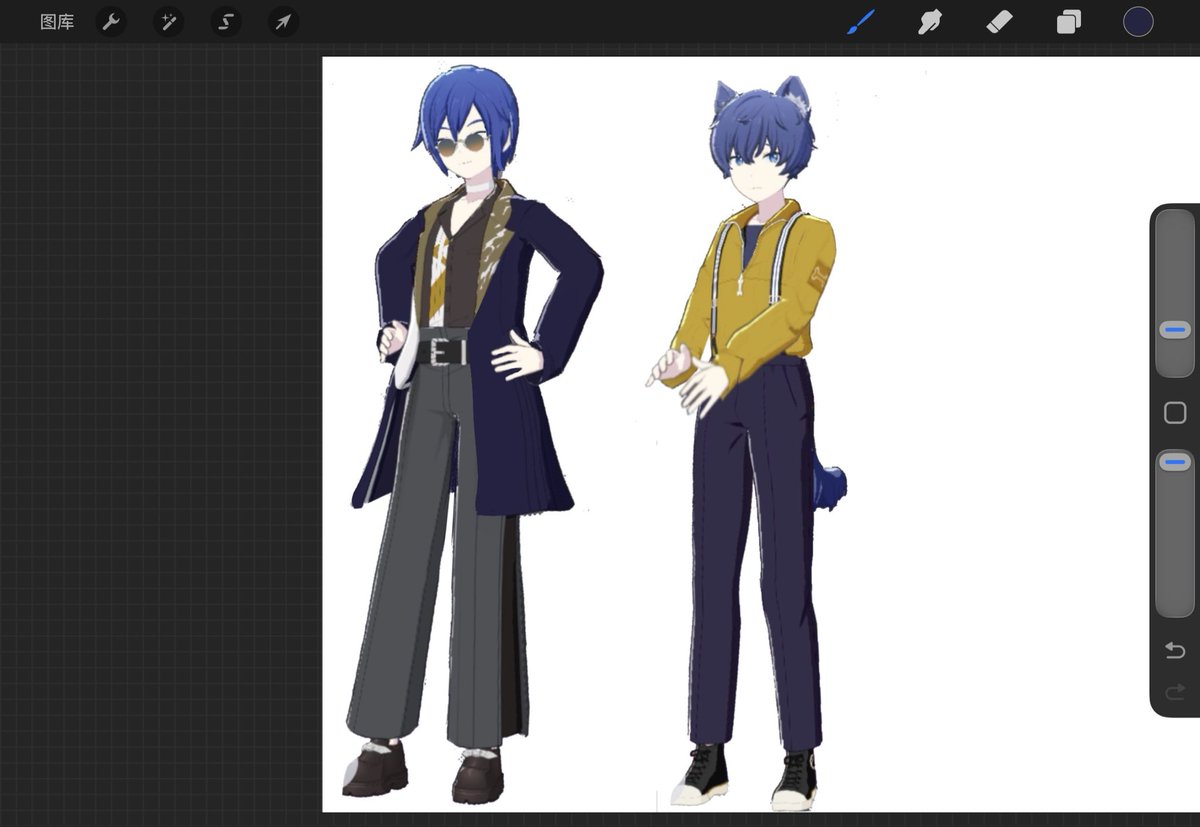Redo with the dimmed redo arrow
This screenshot has height=827, width=1200.
(1175, 691)
